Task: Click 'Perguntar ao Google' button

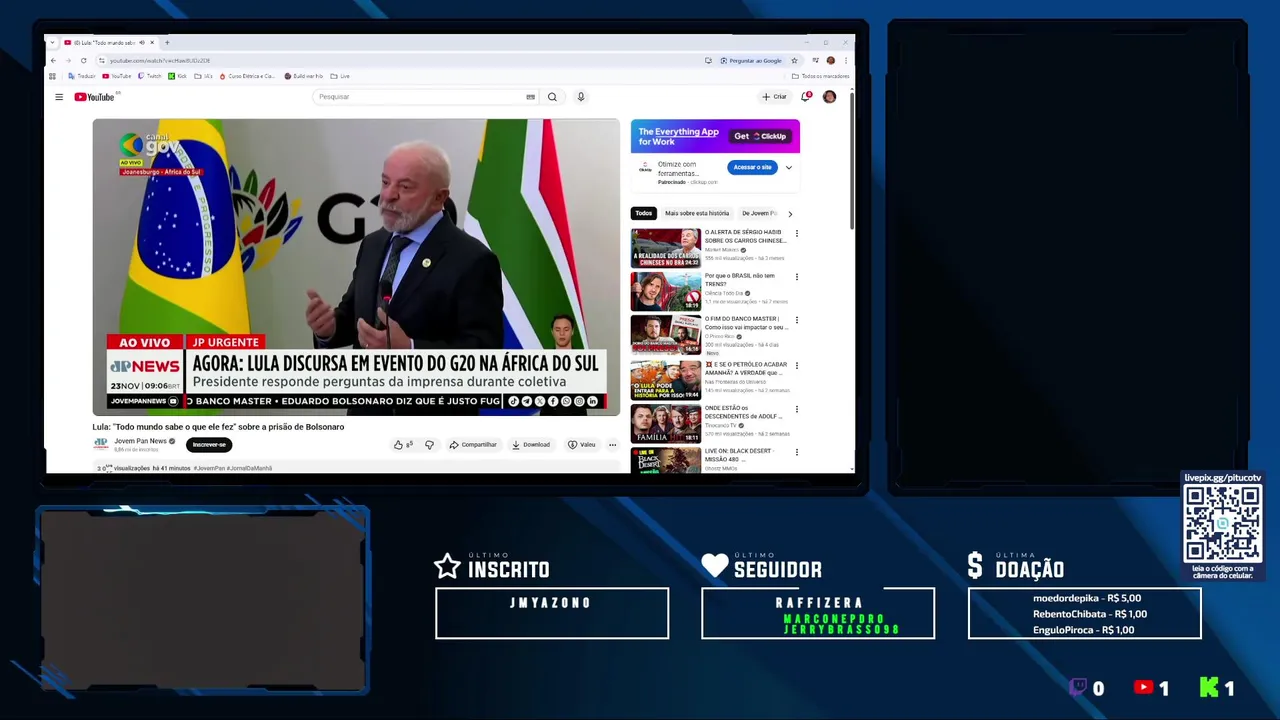Action: [x=750, y=61]
